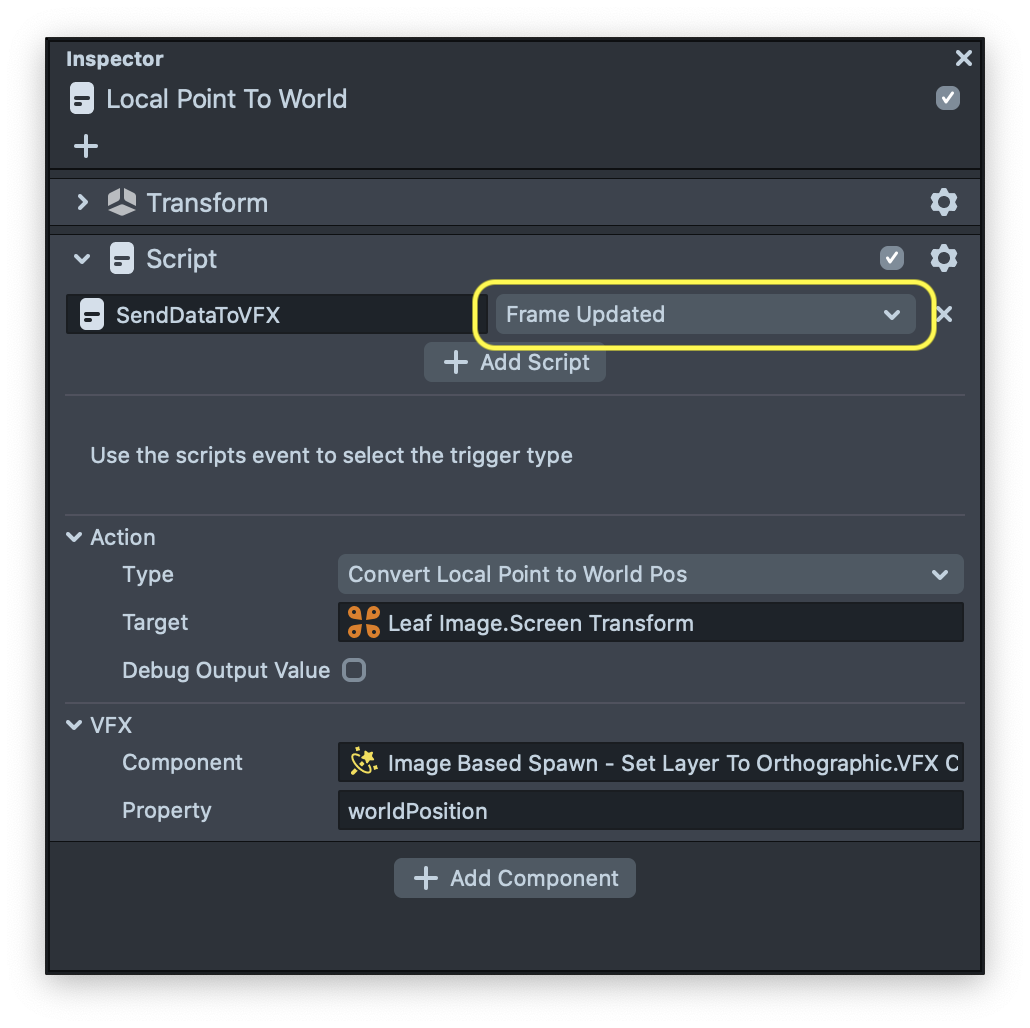Viewport: 1030px width, 1028px height.
Task: Click the Transform settings gear icon
Action: click(943, 202)
